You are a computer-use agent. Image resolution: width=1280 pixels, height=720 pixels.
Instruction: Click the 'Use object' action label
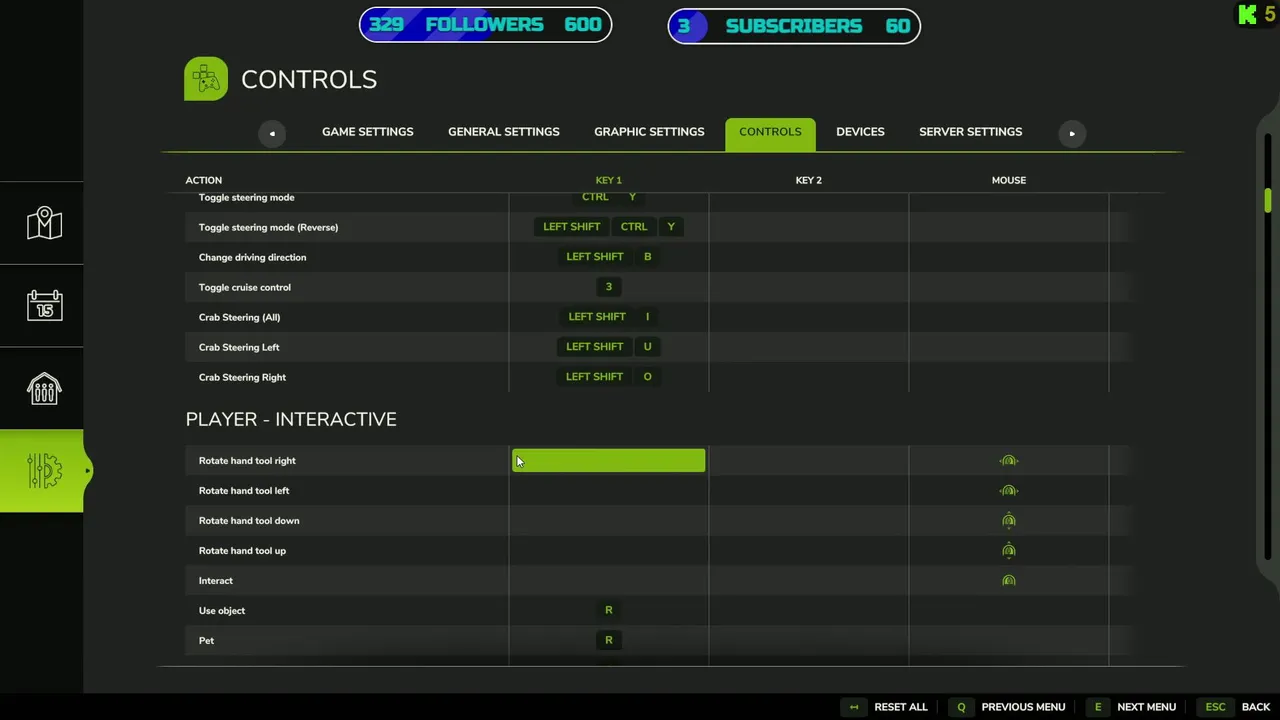coord(222,611)
